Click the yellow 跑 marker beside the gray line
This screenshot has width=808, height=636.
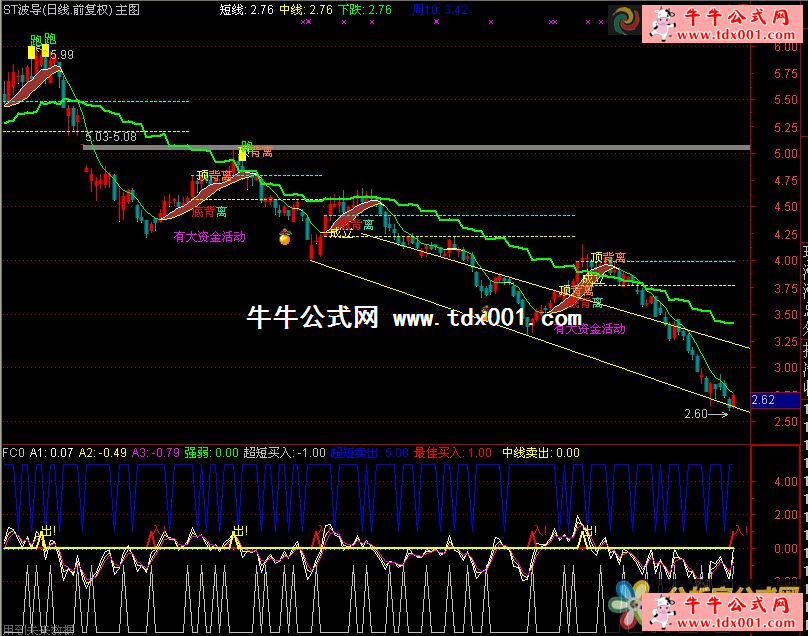[x=243, y=153]
